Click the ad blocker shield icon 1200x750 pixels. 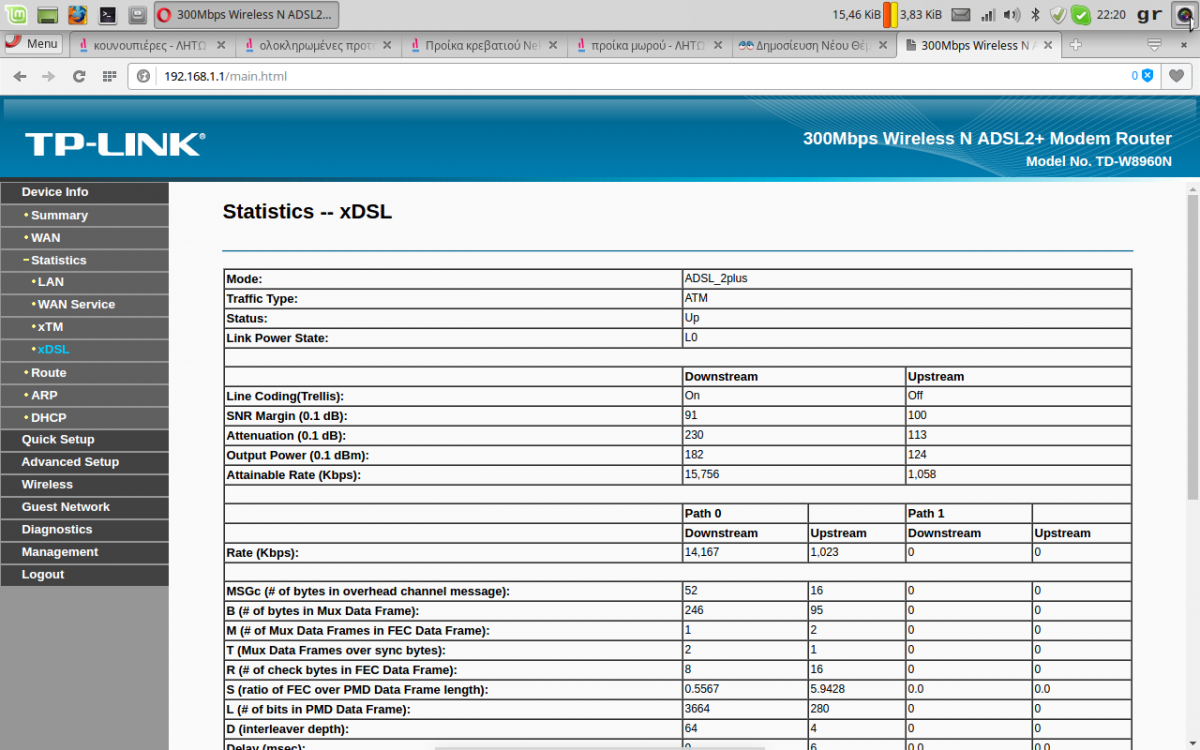[x=1147, y=76]
